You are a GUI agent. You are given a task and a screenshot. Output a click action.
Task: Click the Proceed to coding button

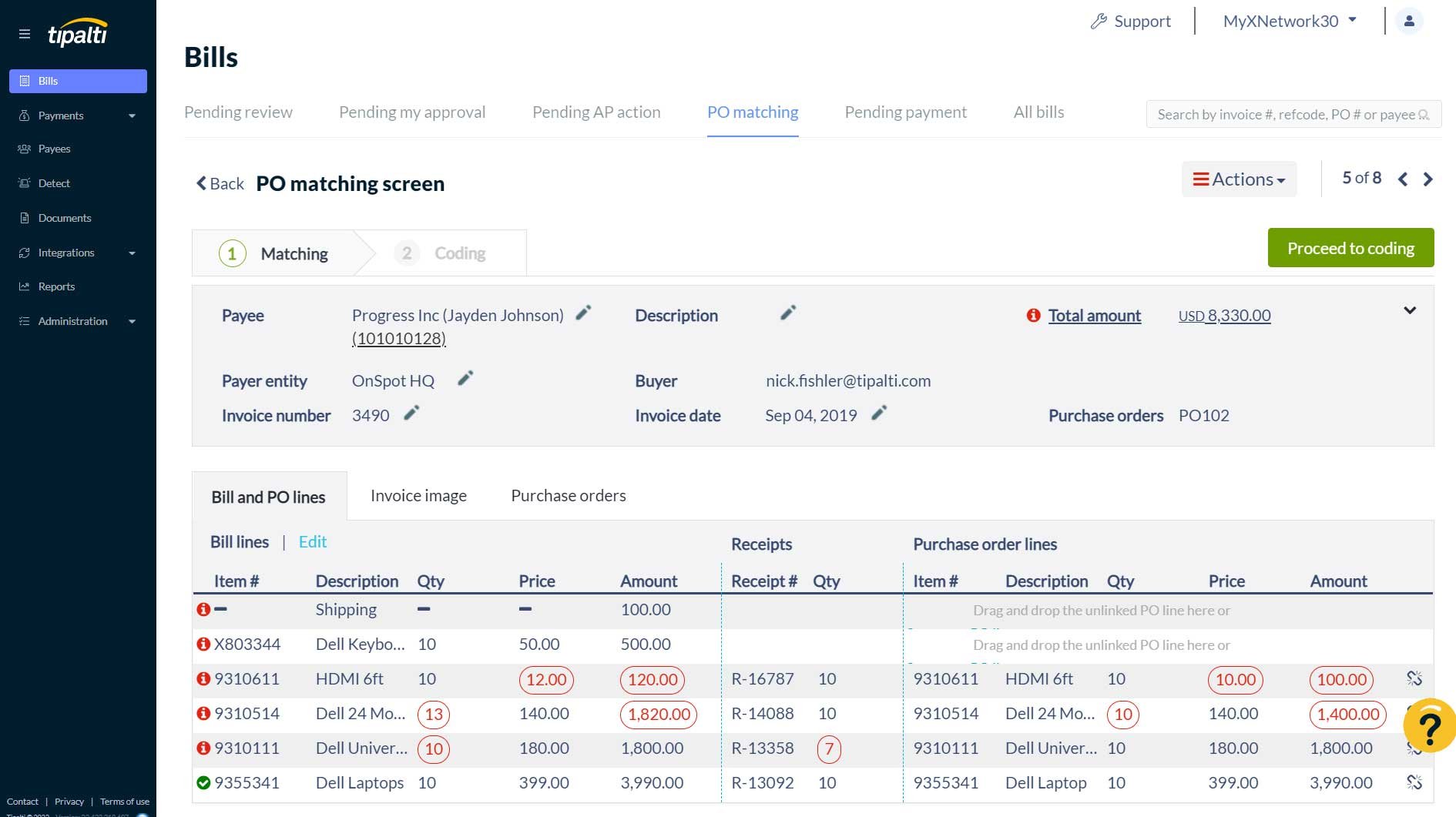click(x=1350, y=248)
